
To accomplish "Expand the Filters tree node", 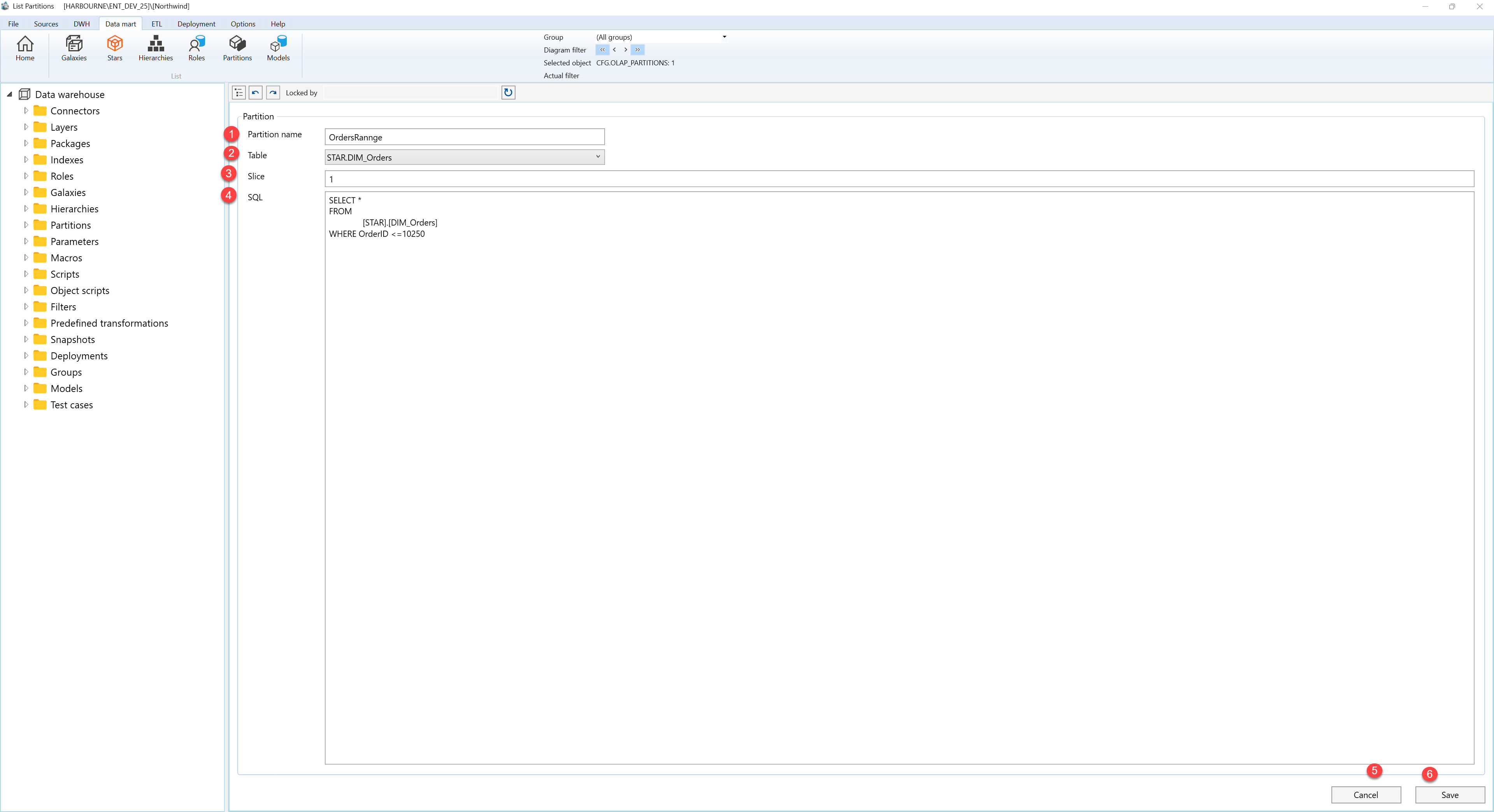I will pos(26,306).
